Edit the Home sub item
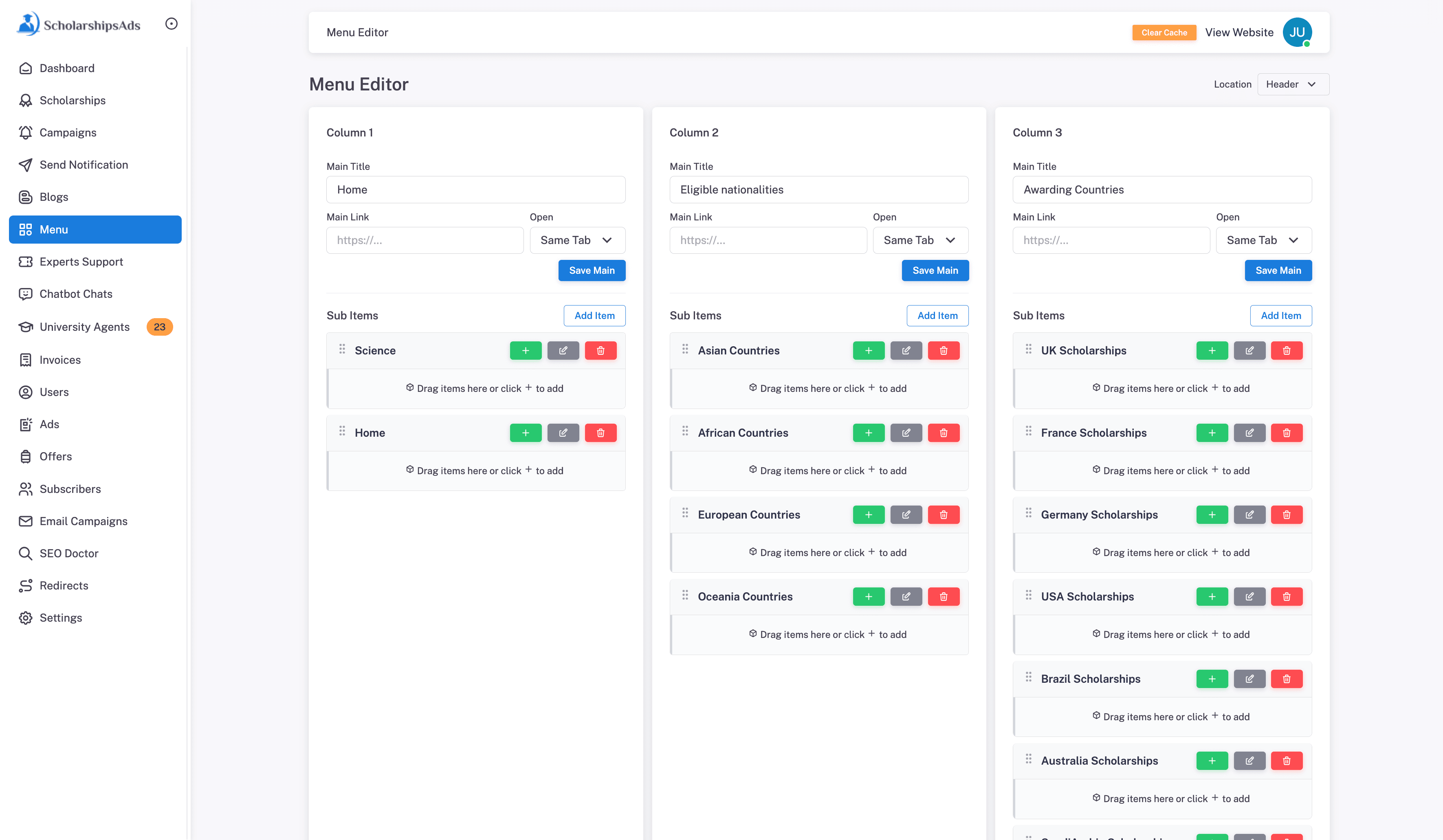This screenshot has height=840, width=1443. pos(563,433)
